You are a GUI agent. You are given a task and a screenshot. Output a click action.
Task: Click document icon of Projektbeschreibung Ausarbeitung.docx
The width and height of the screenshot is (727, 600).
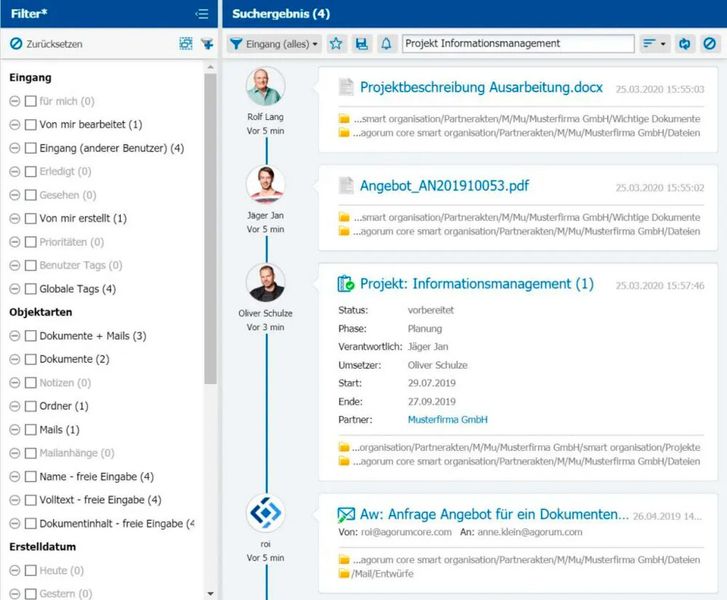(346, 87)
